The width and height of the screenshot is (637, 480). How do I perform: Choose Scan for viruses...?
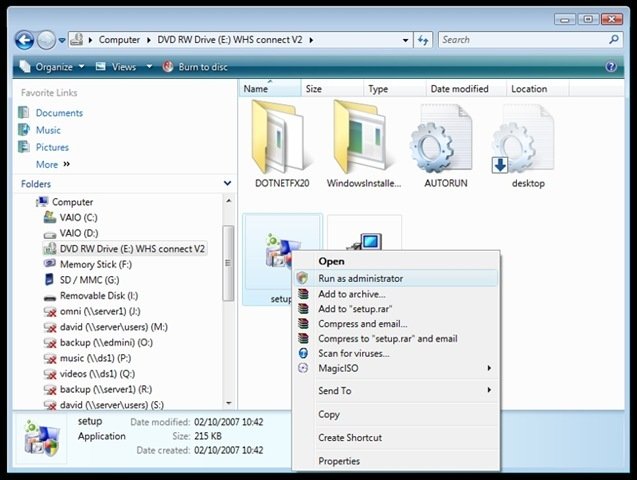click(396, 353)
